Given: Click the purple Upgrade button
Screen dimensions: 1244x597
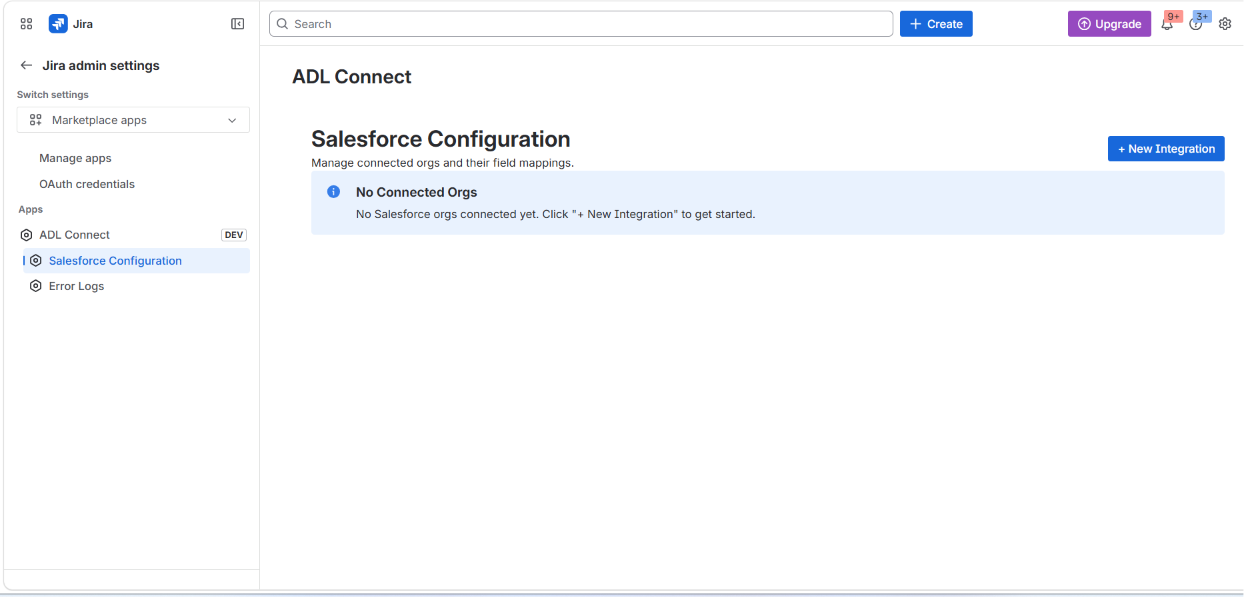Looking at the screenshot, I should click(x=1110, y=24).
